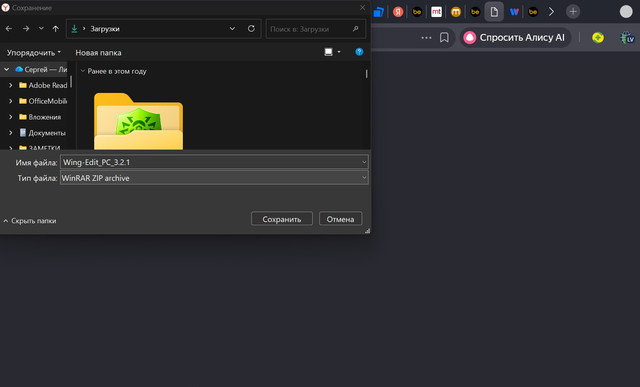Switch to the mt browser tab

(x=436, y=12)
